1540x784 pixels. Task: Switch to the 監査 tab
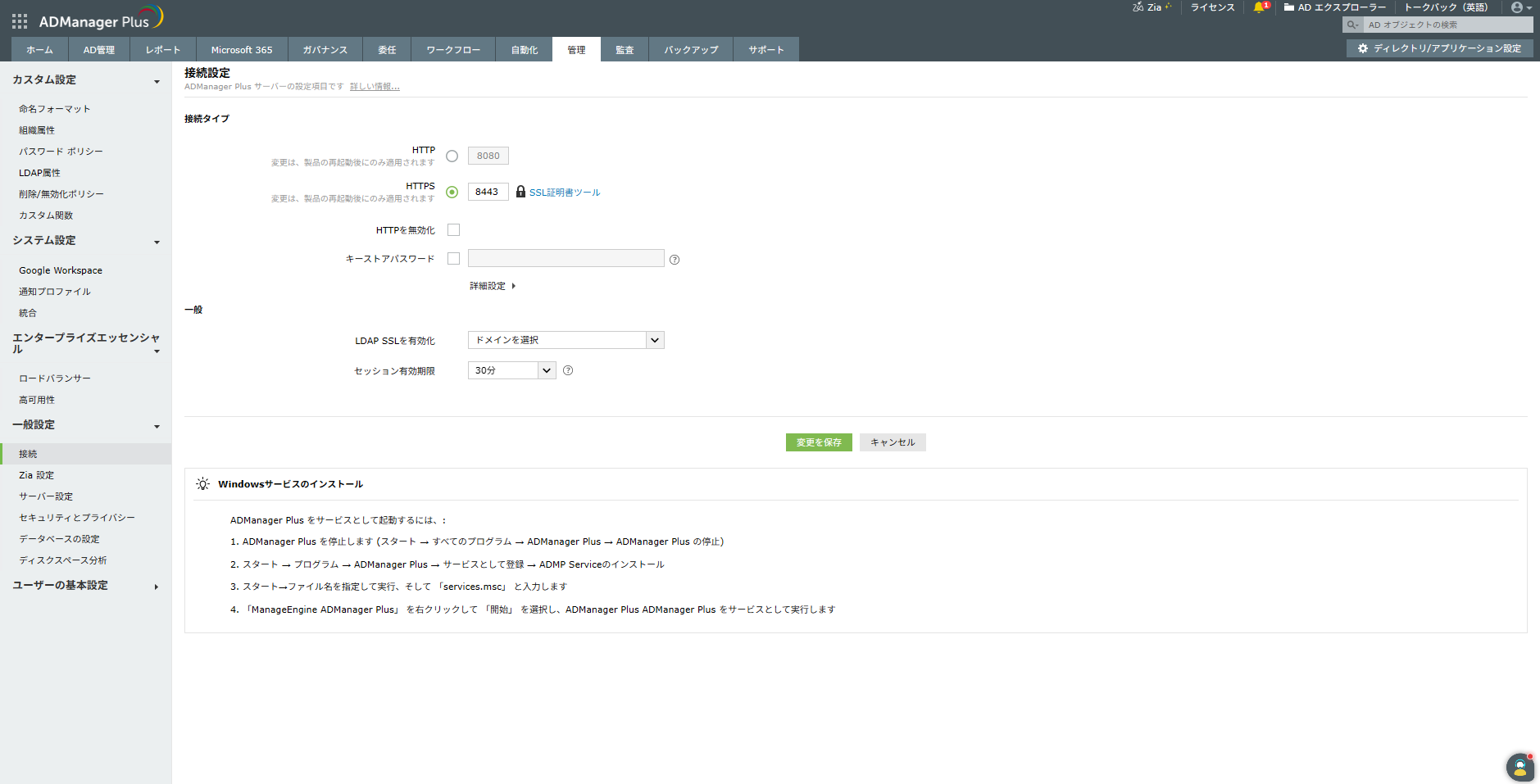(x=625, y=50)
